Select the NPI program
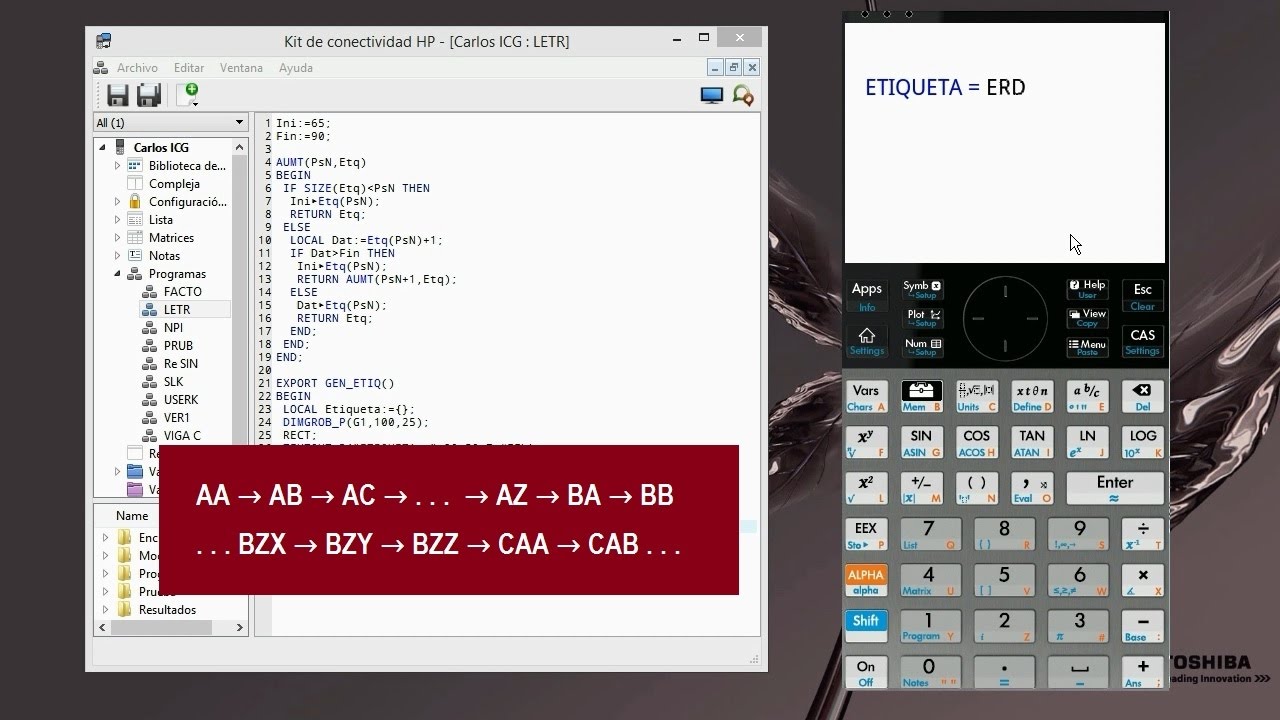 [173, 328]
